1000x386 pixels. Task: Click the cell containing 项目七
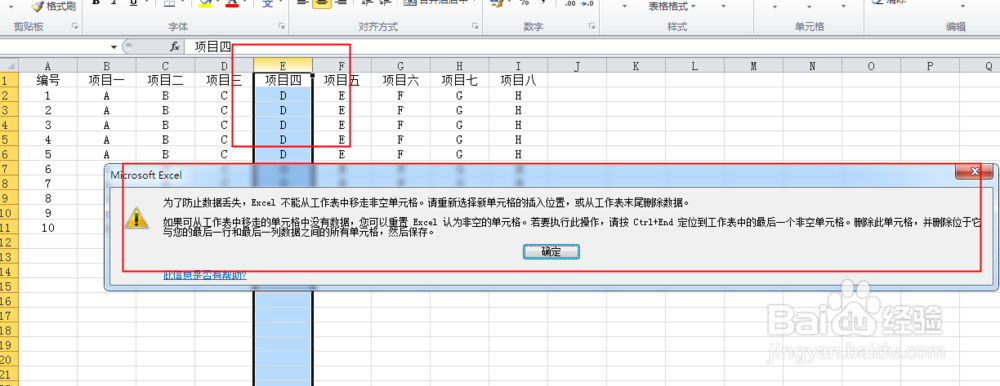coord(459,80)
